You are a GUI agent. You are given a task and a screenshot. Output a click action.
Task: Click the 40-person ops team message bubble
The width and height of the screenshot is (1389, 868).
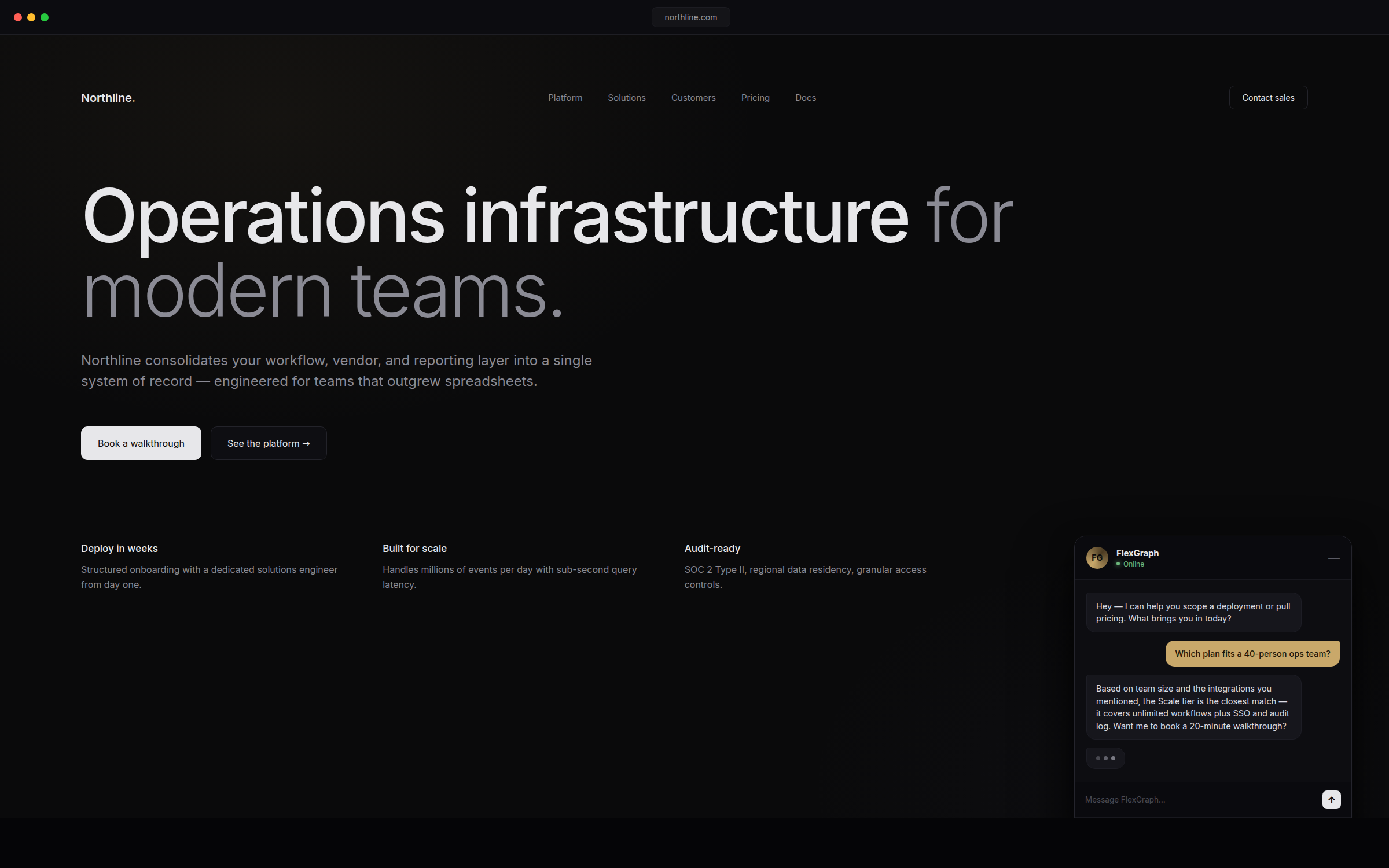[1252, 654]
